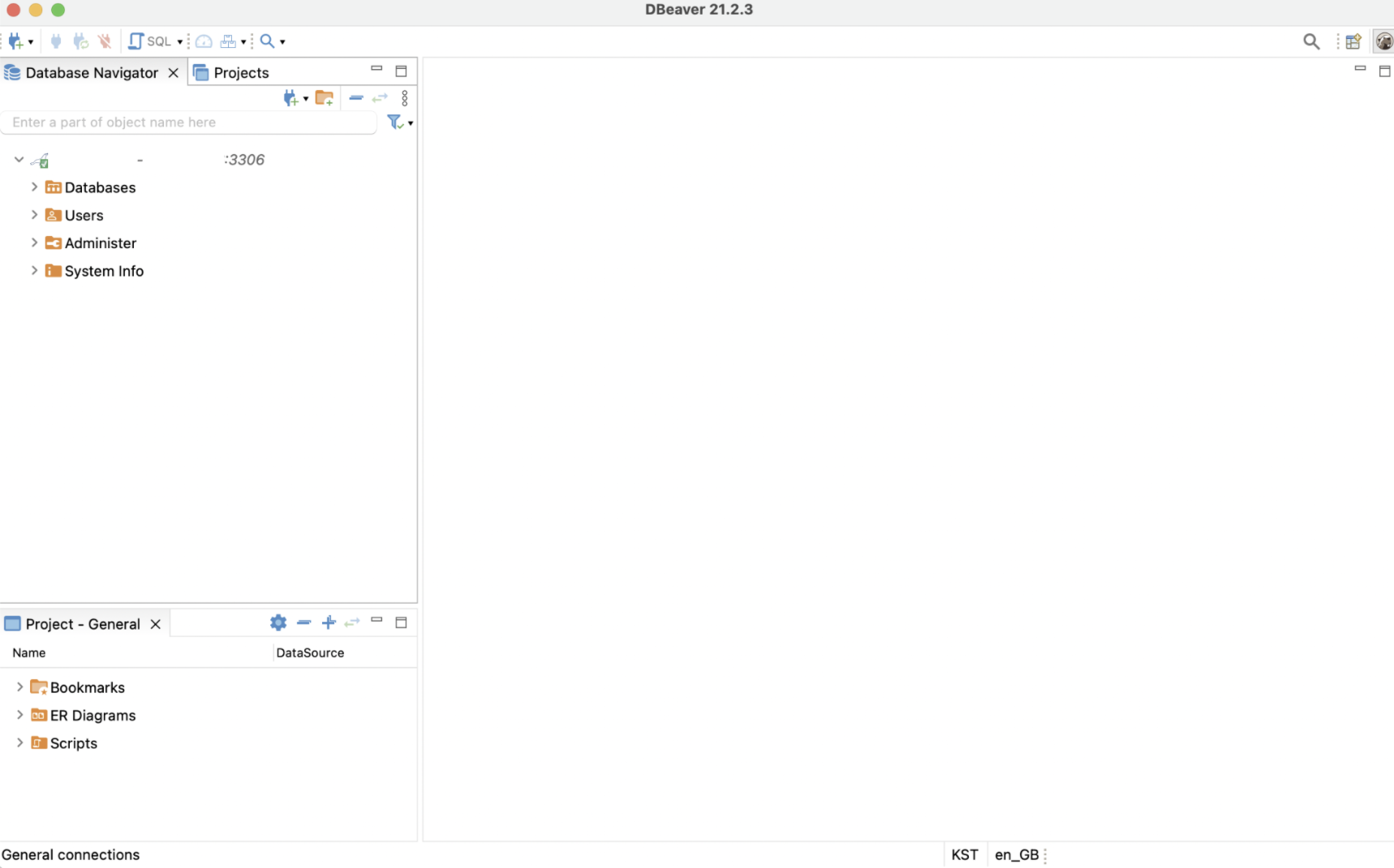Open the SQL button's dropdown arrow
Image resolution: width=1394 pixels, height=868 pixels.
(x=180, y=42)
